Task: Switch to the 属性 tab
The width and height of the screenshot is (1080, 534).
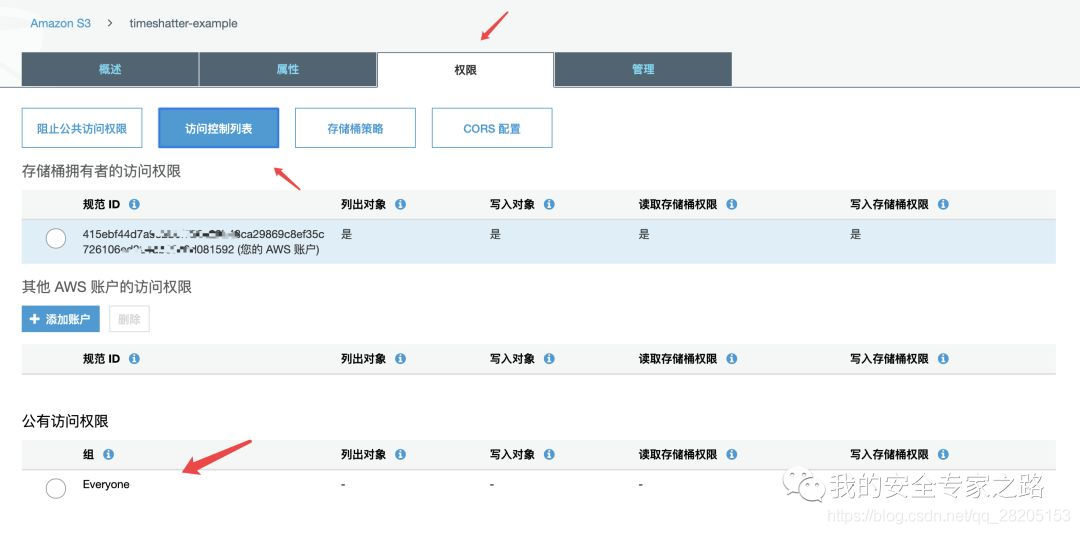Action: coord(288,70)
